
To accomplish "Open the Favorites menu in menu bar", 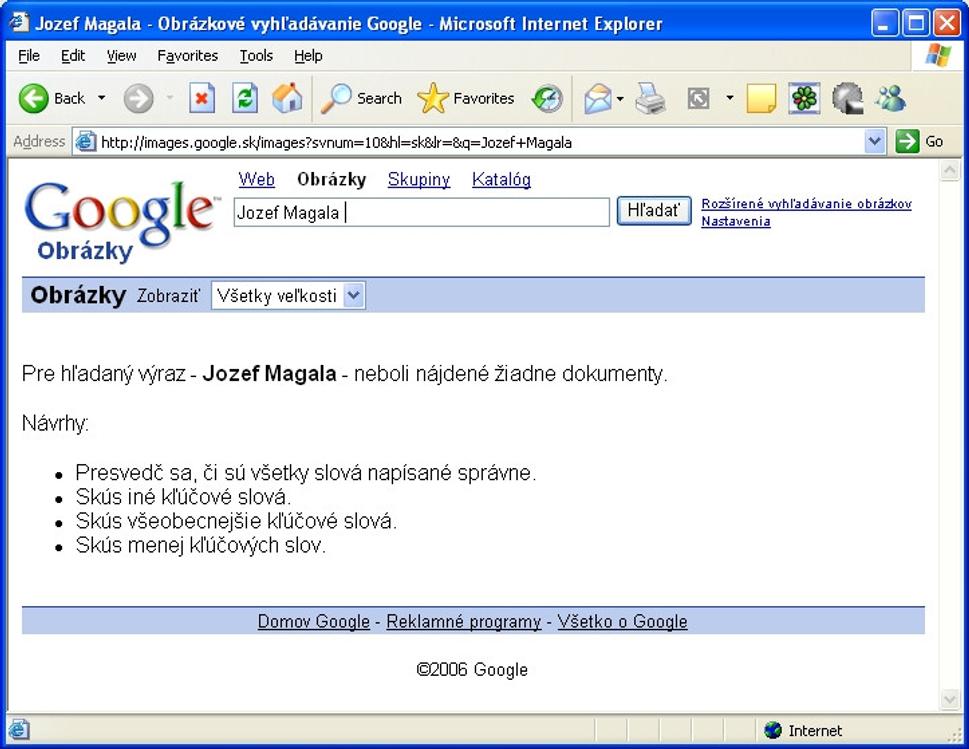I will 187,56.
